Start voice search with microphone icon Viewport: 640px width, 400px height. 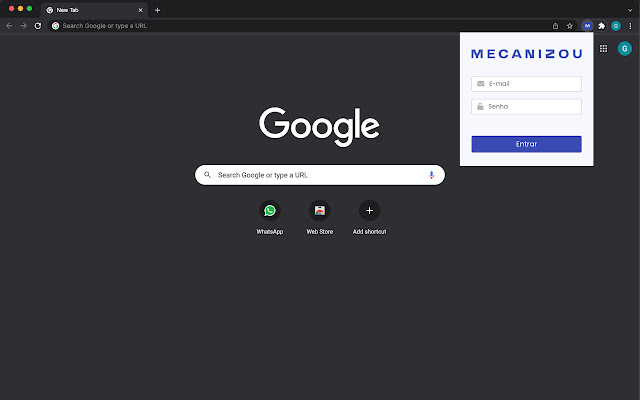[x=431, y=175]
